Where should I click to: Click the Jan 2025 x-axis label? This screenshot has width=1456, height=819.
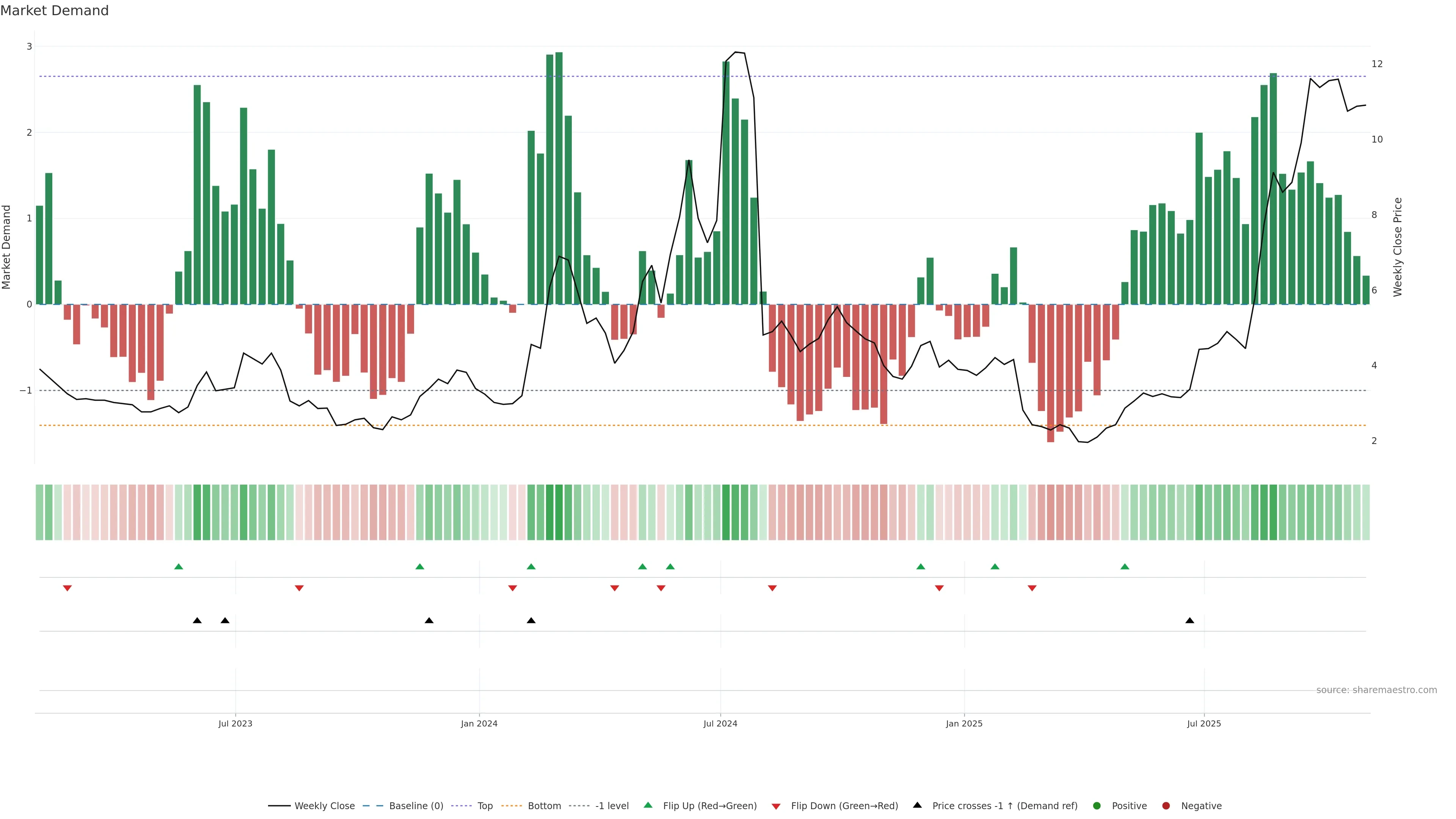point(964,723)
